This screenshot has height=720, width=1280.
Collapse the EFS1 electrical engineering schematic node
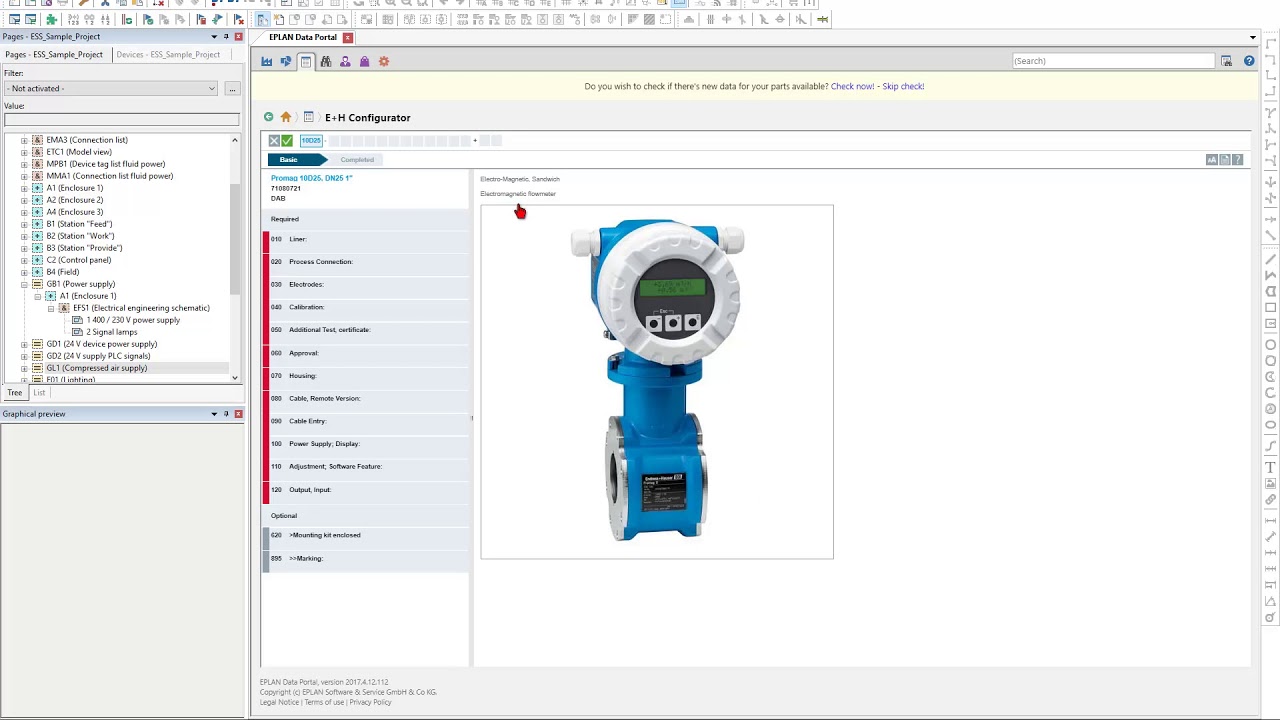click(51, 308)
